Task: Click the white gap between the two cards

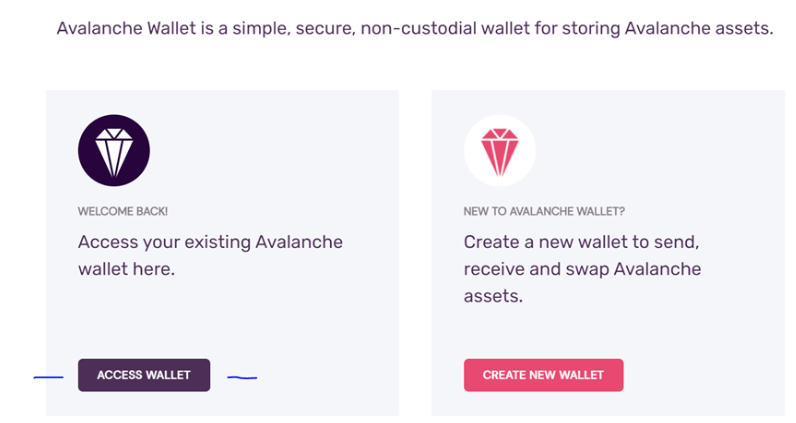Action: click(415, 253)
